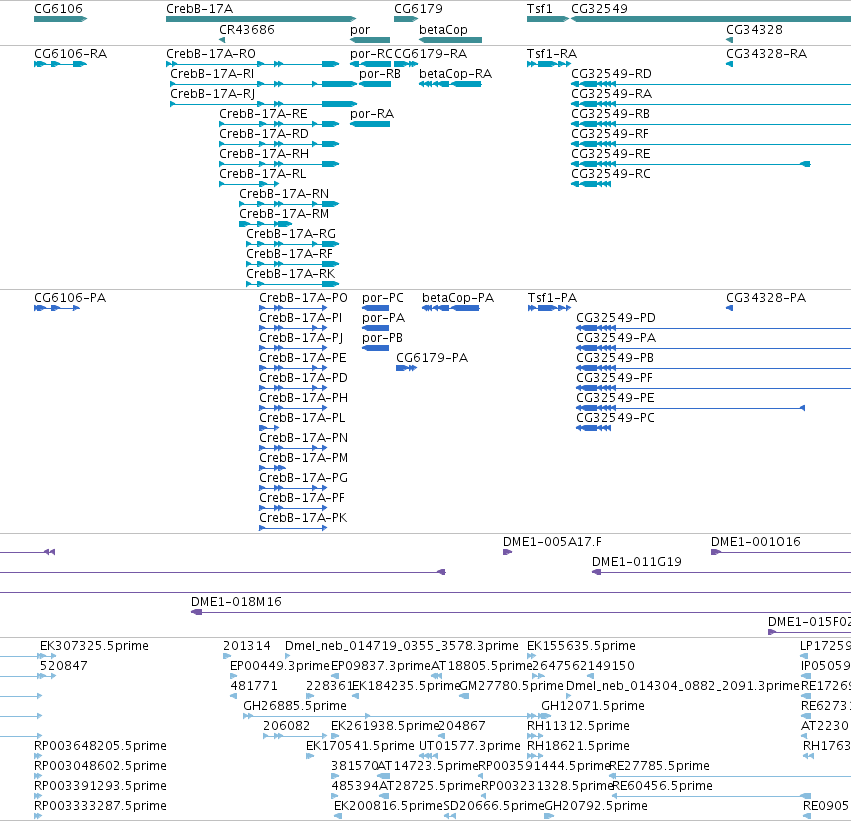851x821 pixels.
Task: Select EST EK155635.5prime
Action: 531,656
